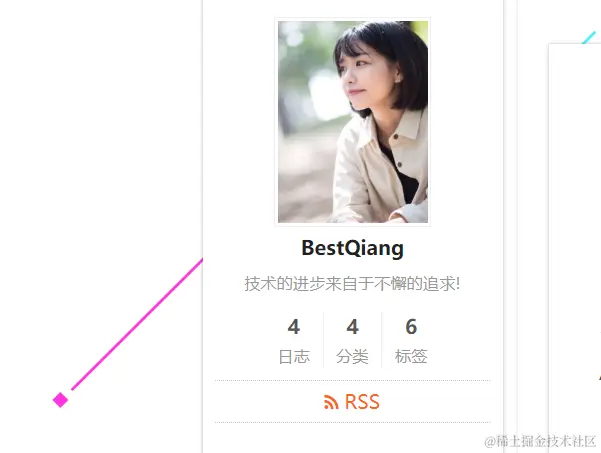Image resolution: width=601 pixels, height=453 pixels.
Task: Click the count 4 above 日志
Action: [294, 327]
